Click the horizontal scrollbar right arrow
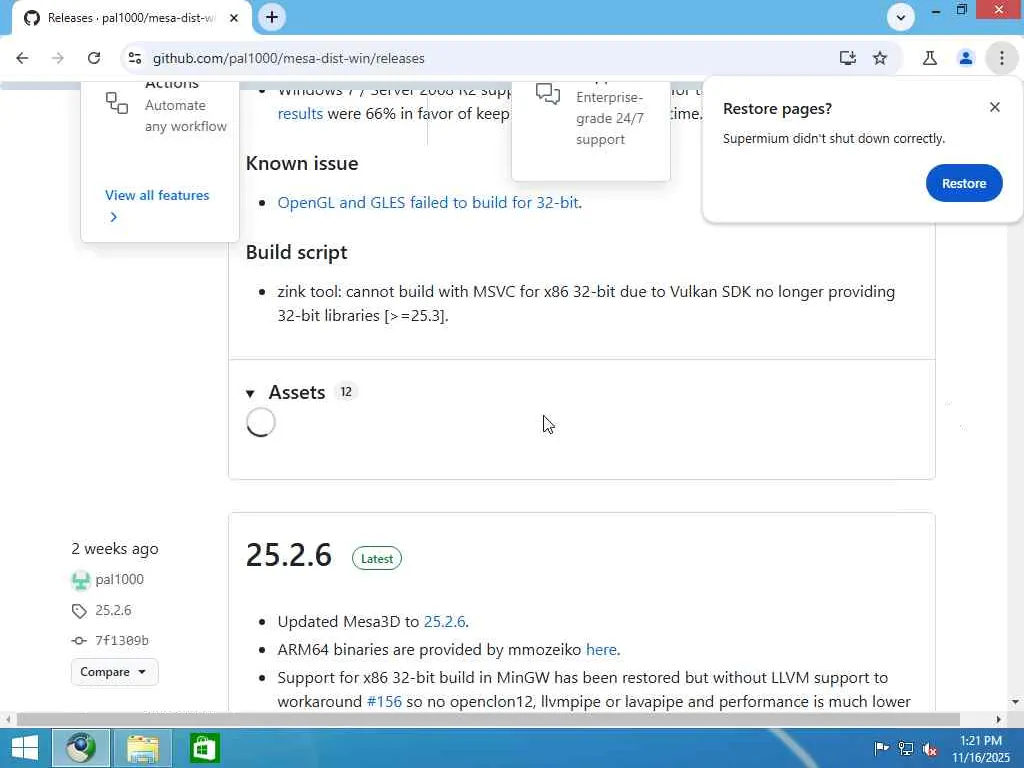 (x=999, y=719)
